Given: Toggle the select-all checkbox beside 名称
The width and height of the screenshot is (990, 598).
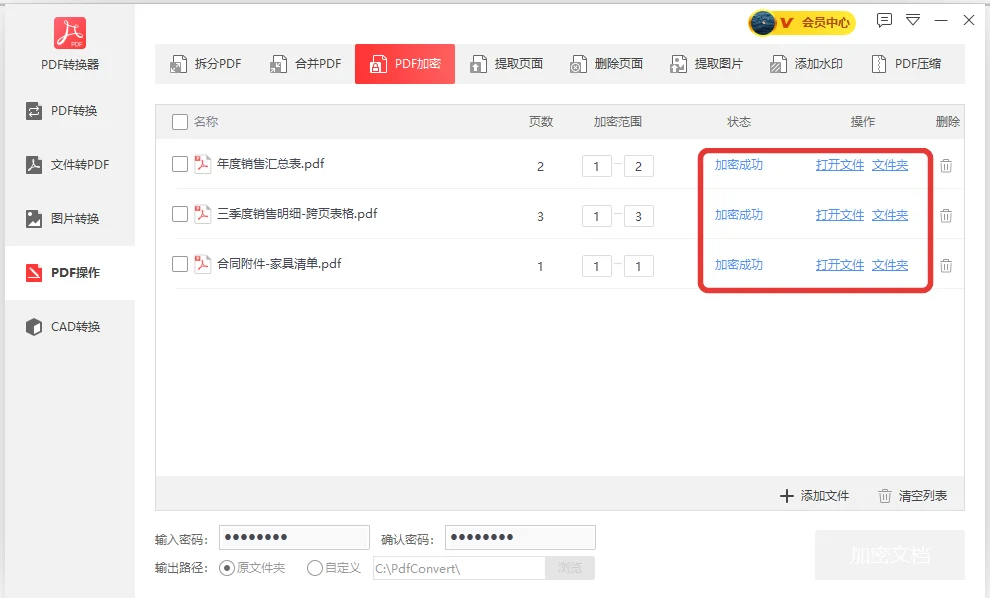Looking at the screenshot, I should point(180,122).
